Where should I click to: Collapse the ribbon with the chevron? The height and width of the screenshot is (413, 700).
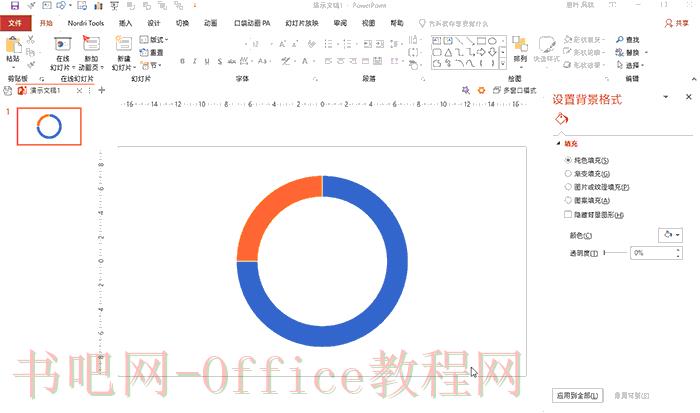(693, 79)
